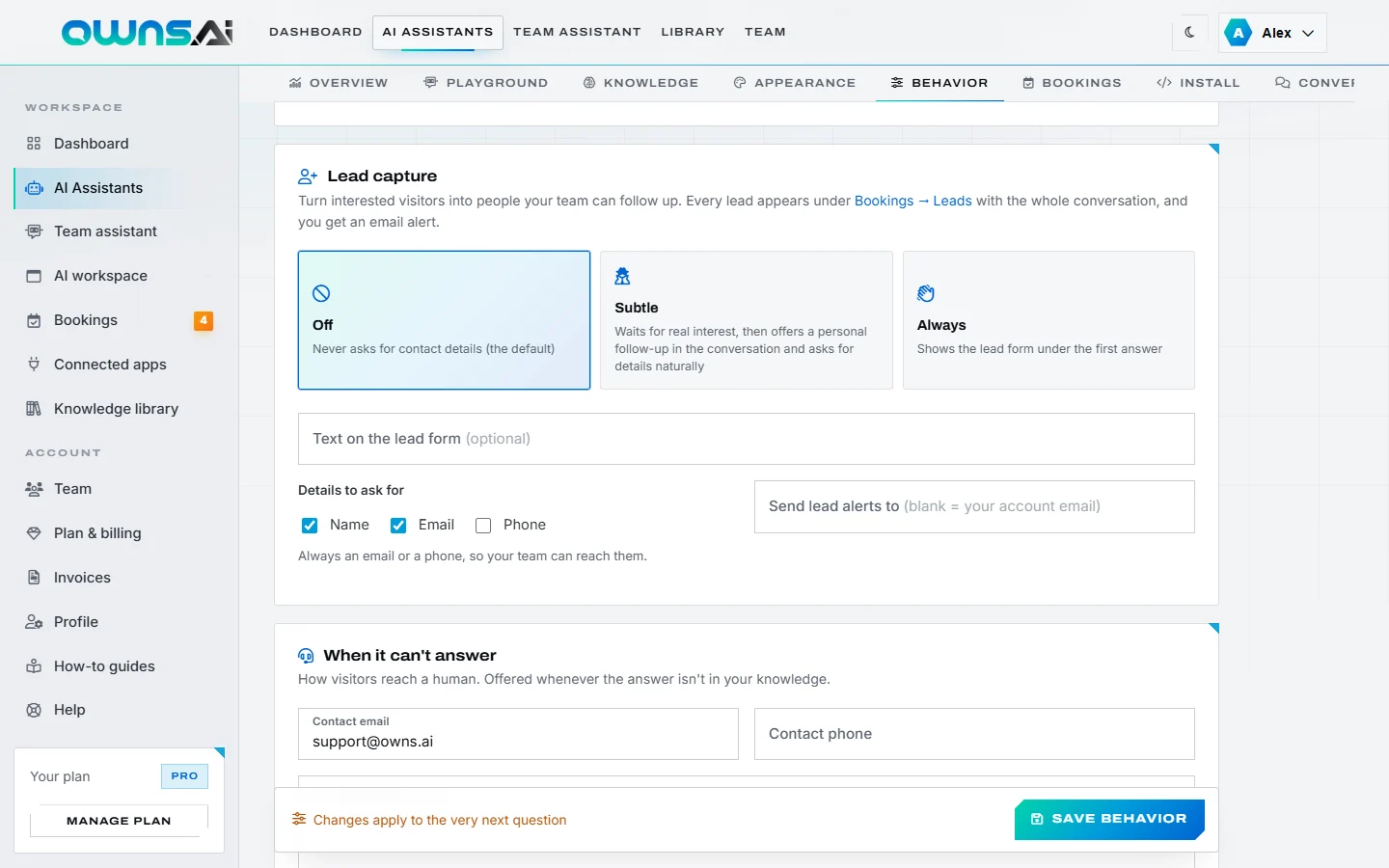Follow the Bookings → Leads link
Viewport: 1389px width, 868px height.
[912, 201]
